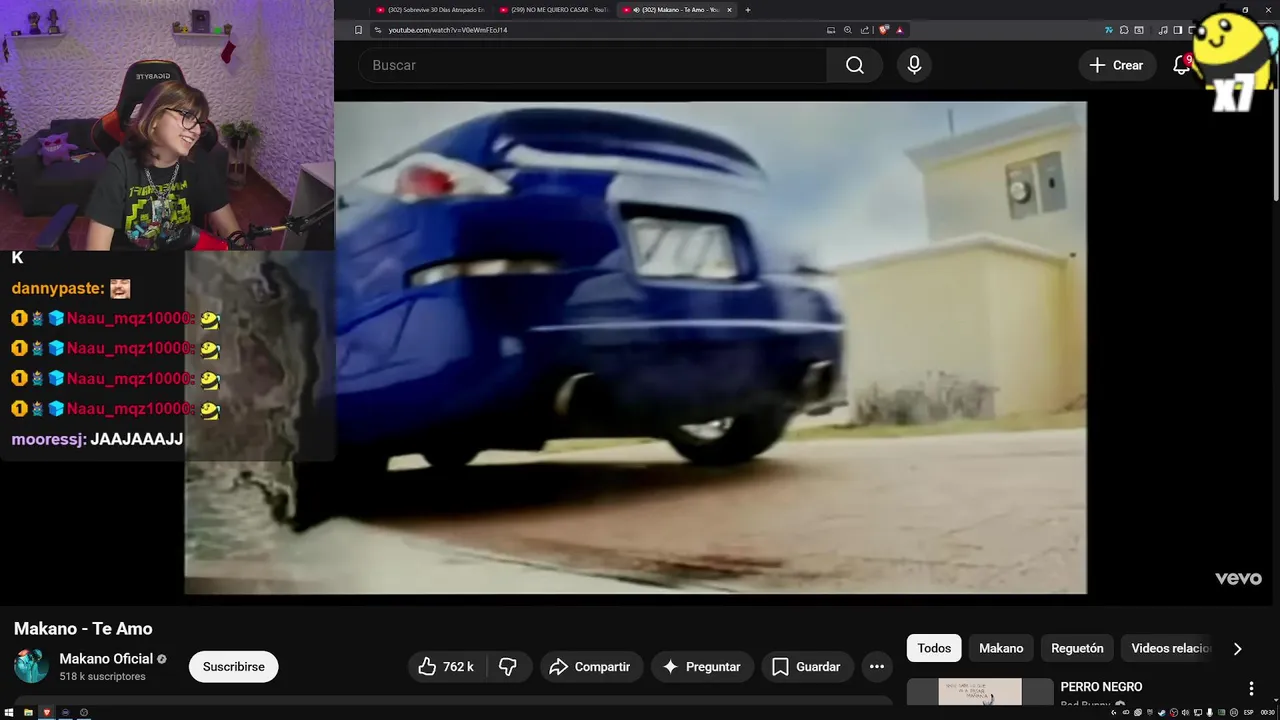Open PERRO NEGRO video thumbnail

(x=980, y=692)
